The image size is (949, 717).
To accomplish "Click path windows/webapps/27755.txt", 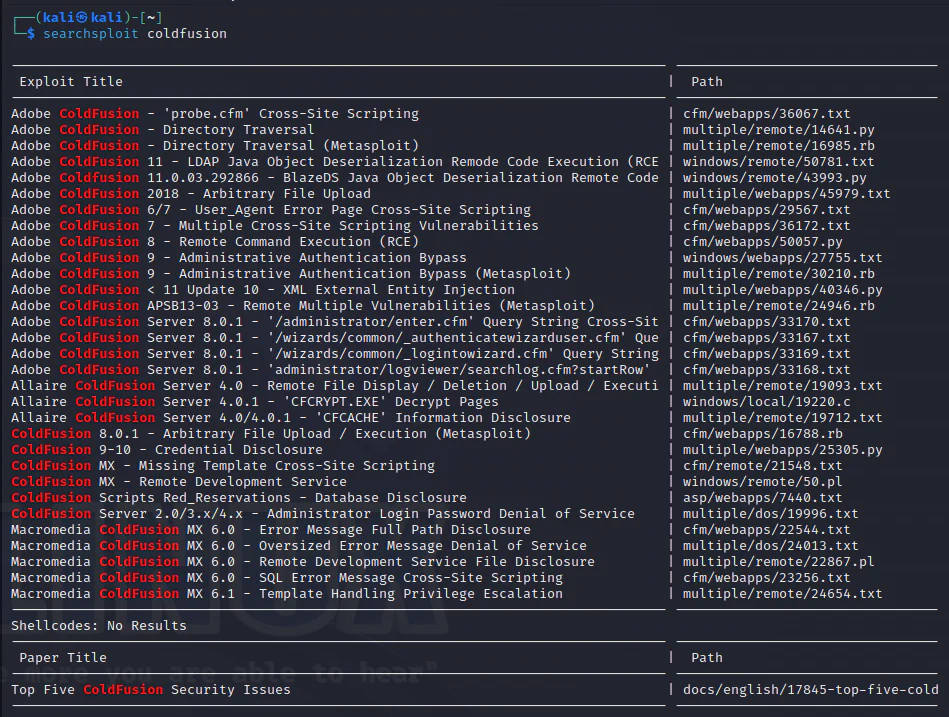I will pos(783,258).
